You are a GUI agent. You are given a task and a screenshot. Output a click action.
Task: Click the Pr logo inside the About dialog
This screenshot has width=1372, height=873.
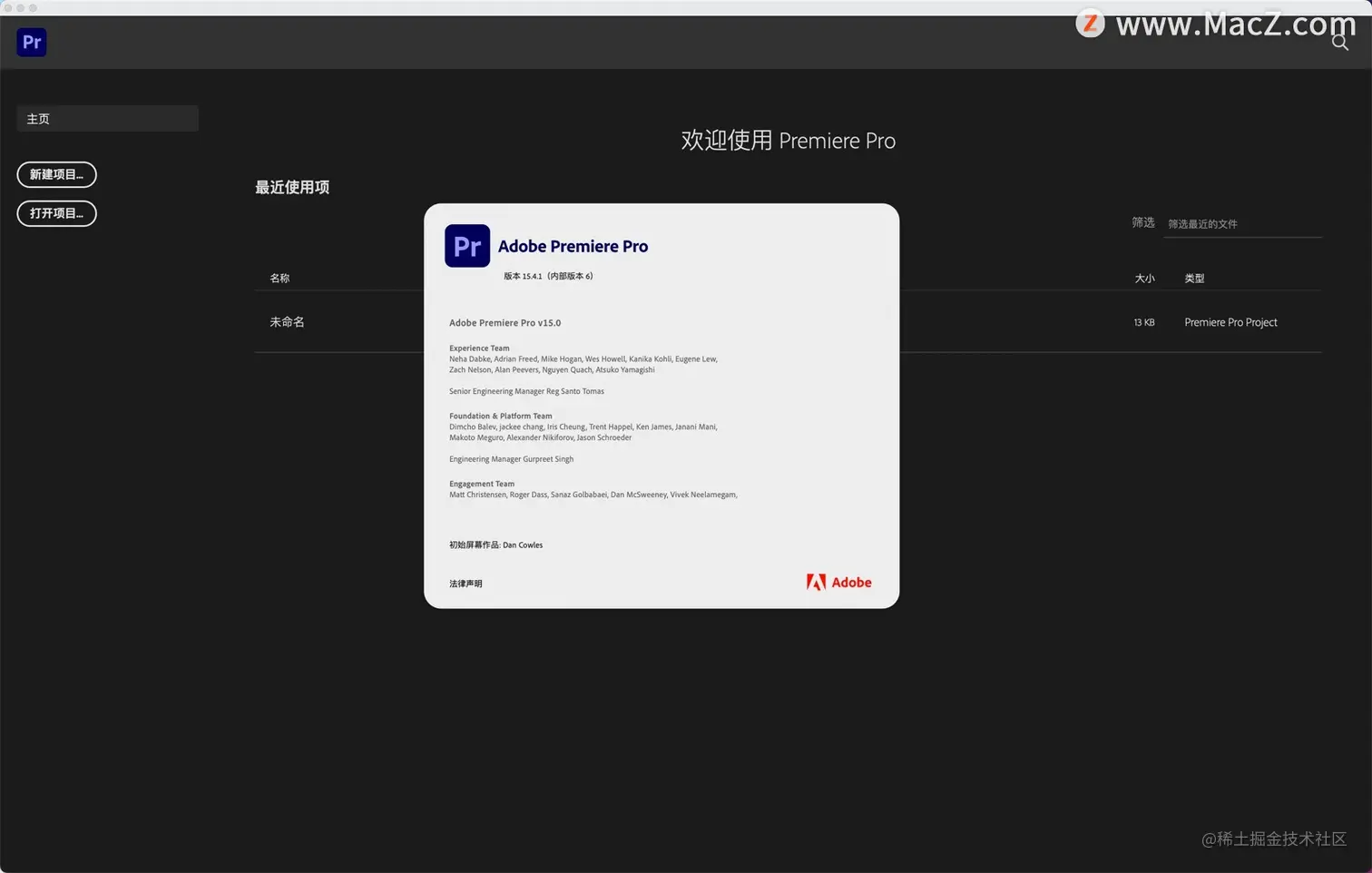pos(466,245)
